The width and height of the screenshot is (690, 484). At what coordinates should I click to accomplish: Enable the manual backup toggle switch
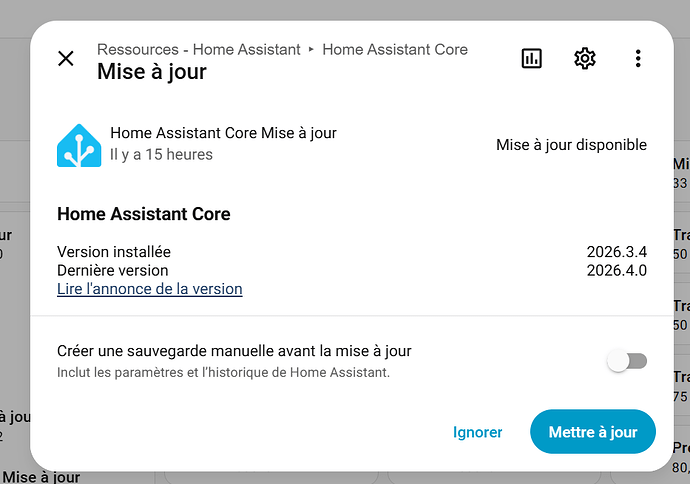tap(628, 361)
